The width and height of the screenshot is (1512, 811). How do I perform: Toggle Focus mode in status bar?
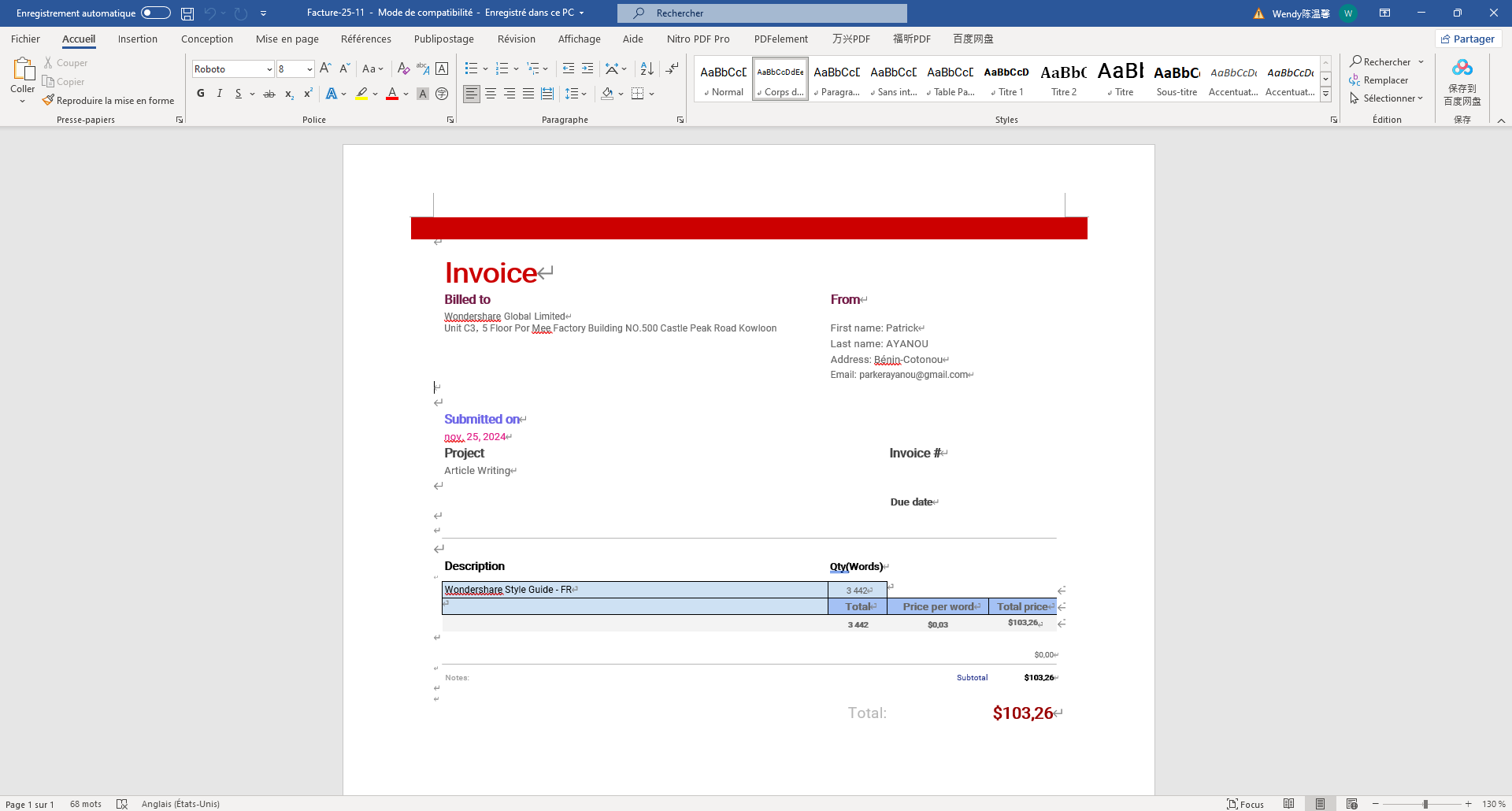(x=1245, y=804)
